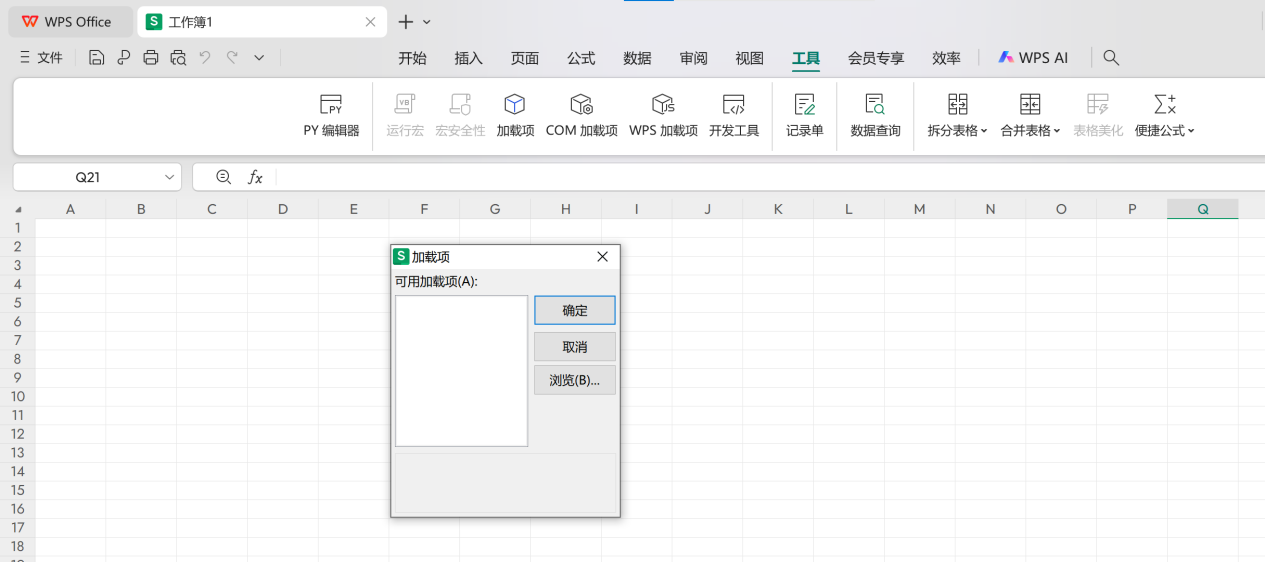
Task: Open the WPS AI tab
Action: point(1033,58)
